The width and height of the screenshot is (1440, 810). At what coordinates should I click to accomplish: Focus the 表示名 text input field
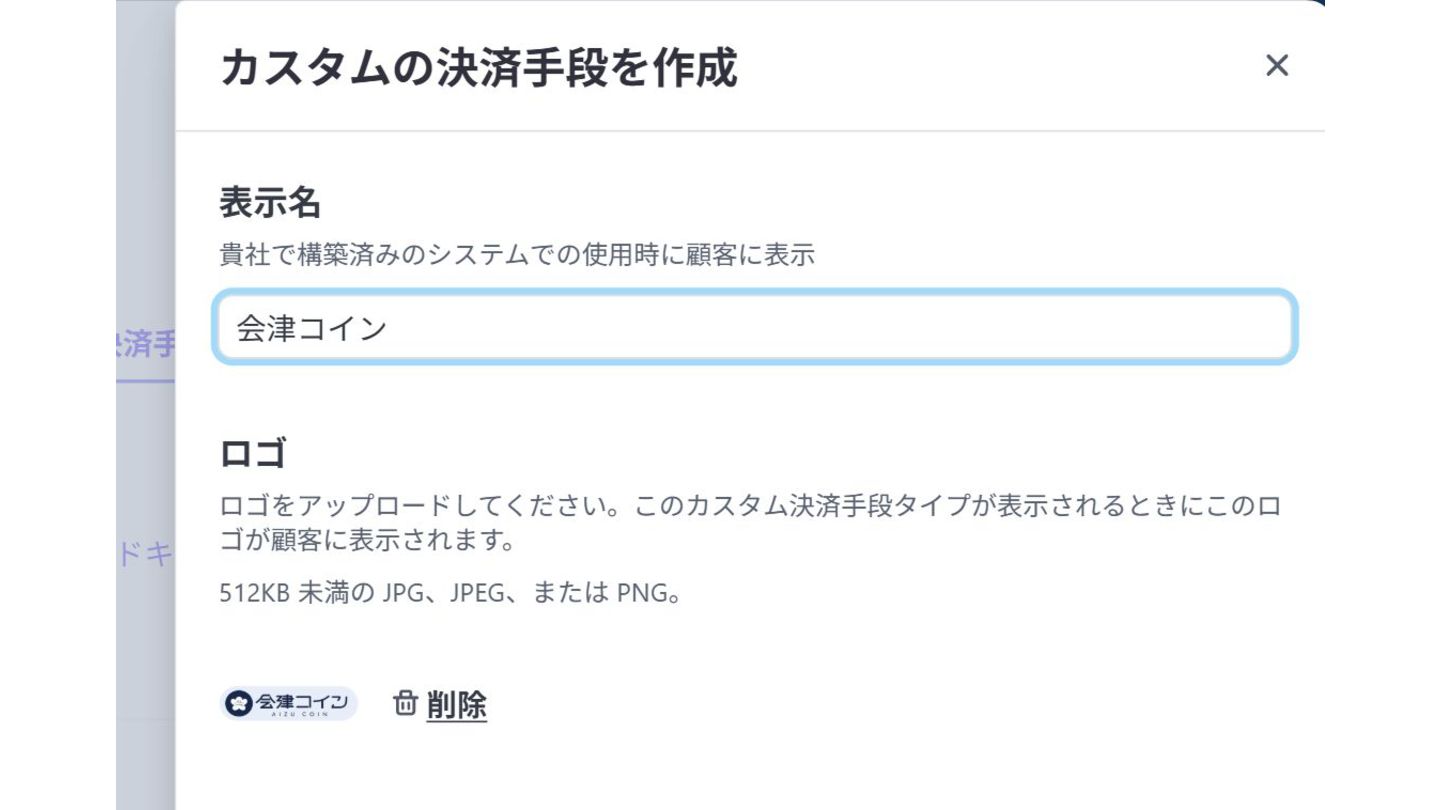pos(755,328)
